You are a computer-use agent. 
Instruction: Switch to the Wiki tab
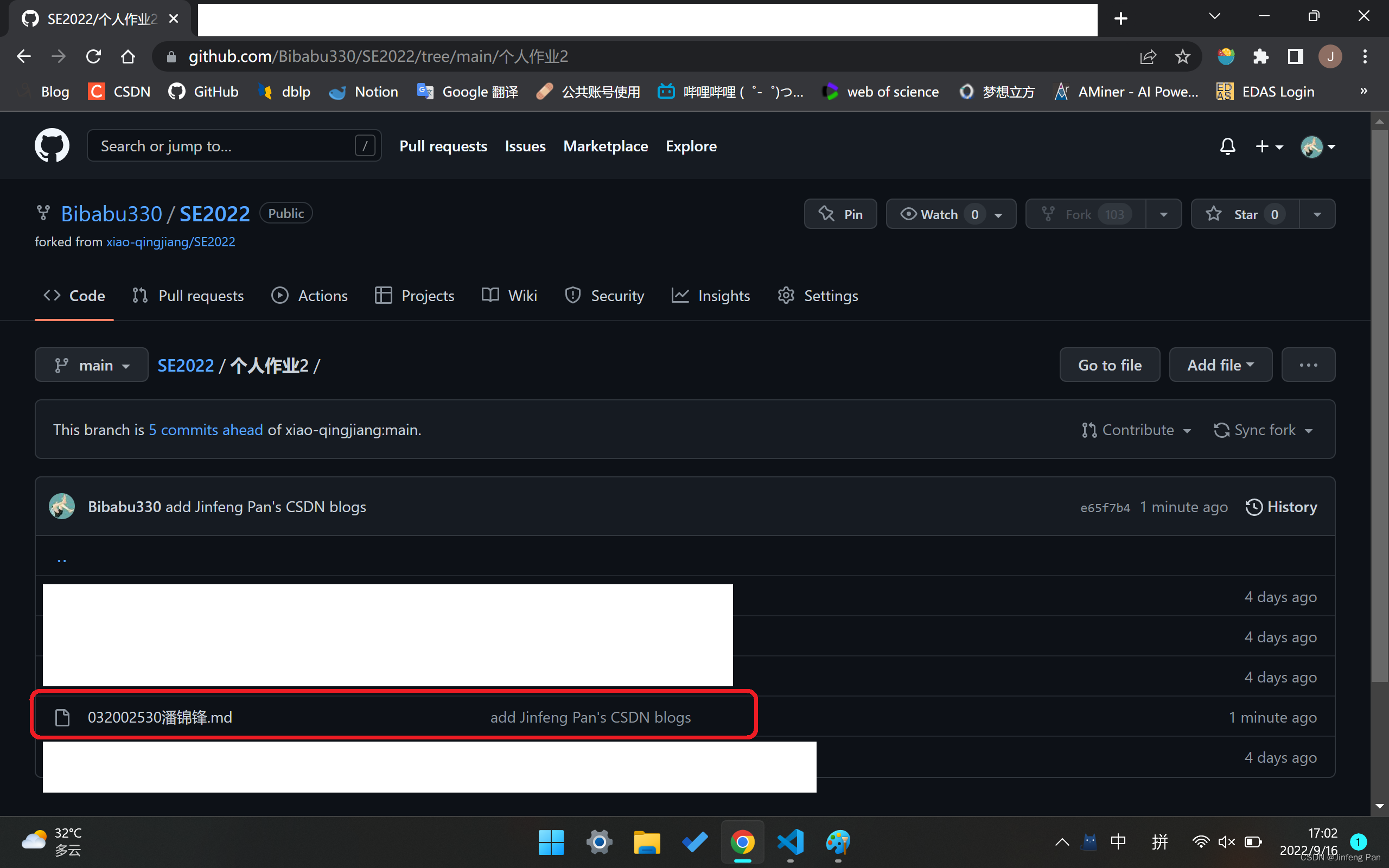[x=509, y=296]
